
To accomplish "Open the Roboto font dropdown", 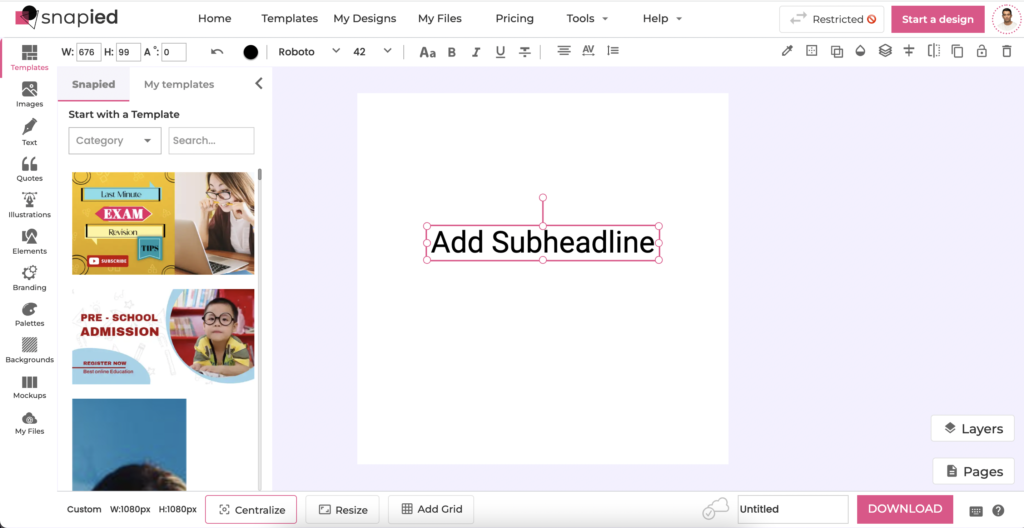I will click(309, 52).
